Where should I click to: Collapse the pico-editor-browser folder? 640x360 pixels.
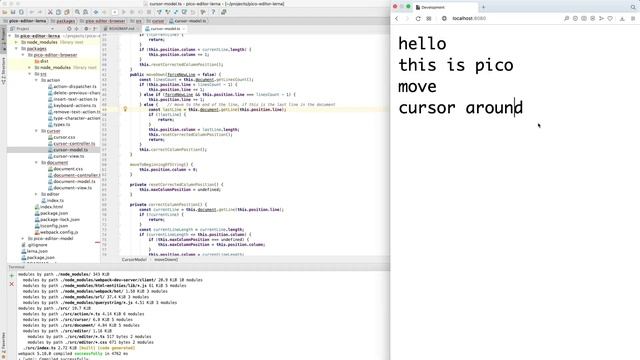tap(23, 55)
